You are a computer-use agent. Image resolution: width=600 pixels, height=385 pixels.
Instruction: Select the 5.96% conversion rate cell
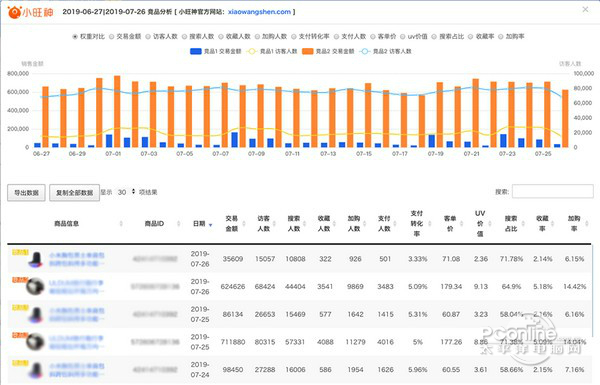tap(417, 370)
